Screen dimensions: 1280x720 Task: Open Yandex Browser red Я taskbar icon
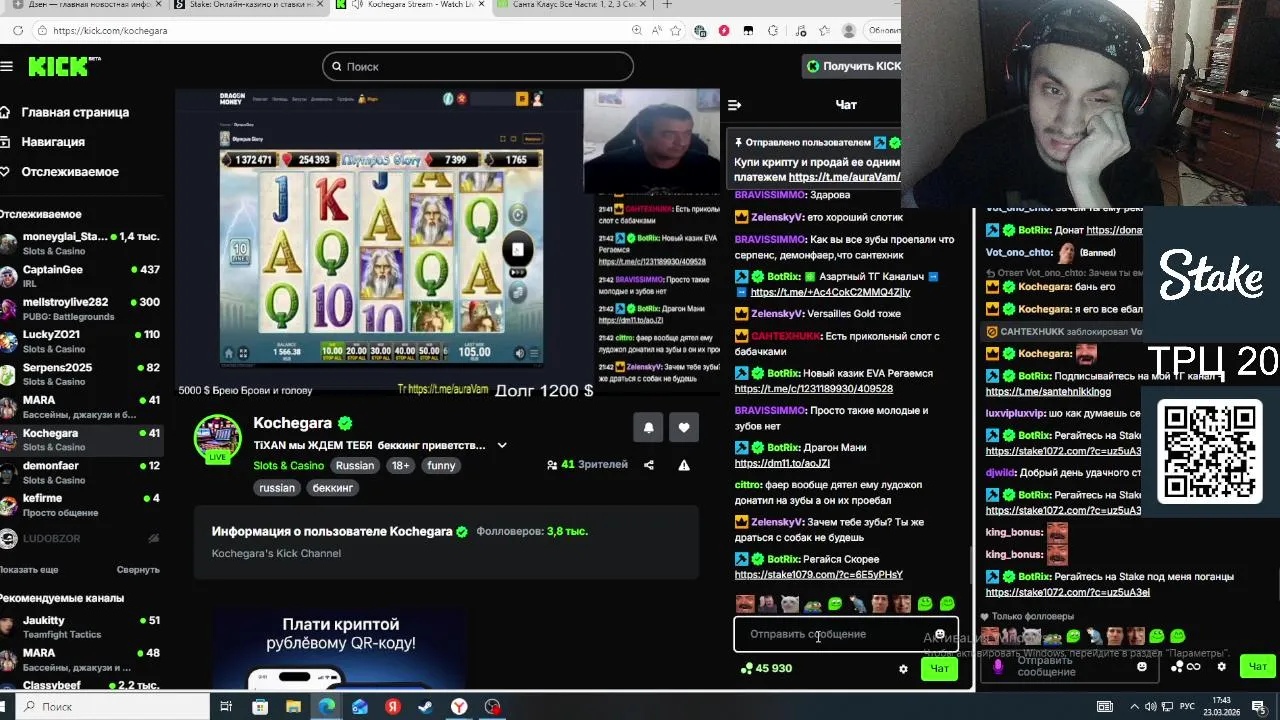(393, 707)
